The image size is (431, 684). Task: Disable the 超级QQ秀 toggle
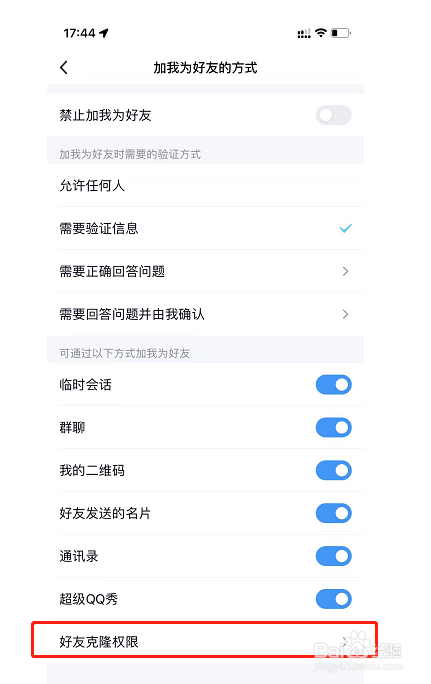(334, 599)
